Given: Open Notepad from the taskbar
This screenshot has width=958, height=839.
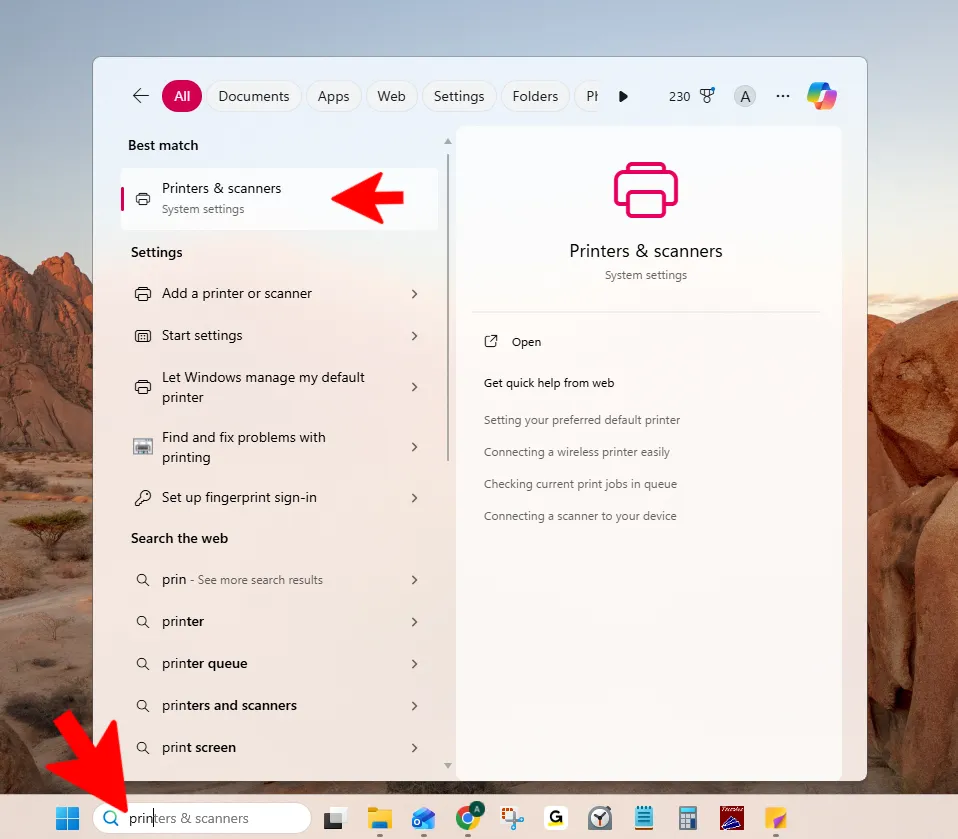Looking at the screenshot, I should click(644, 818).
